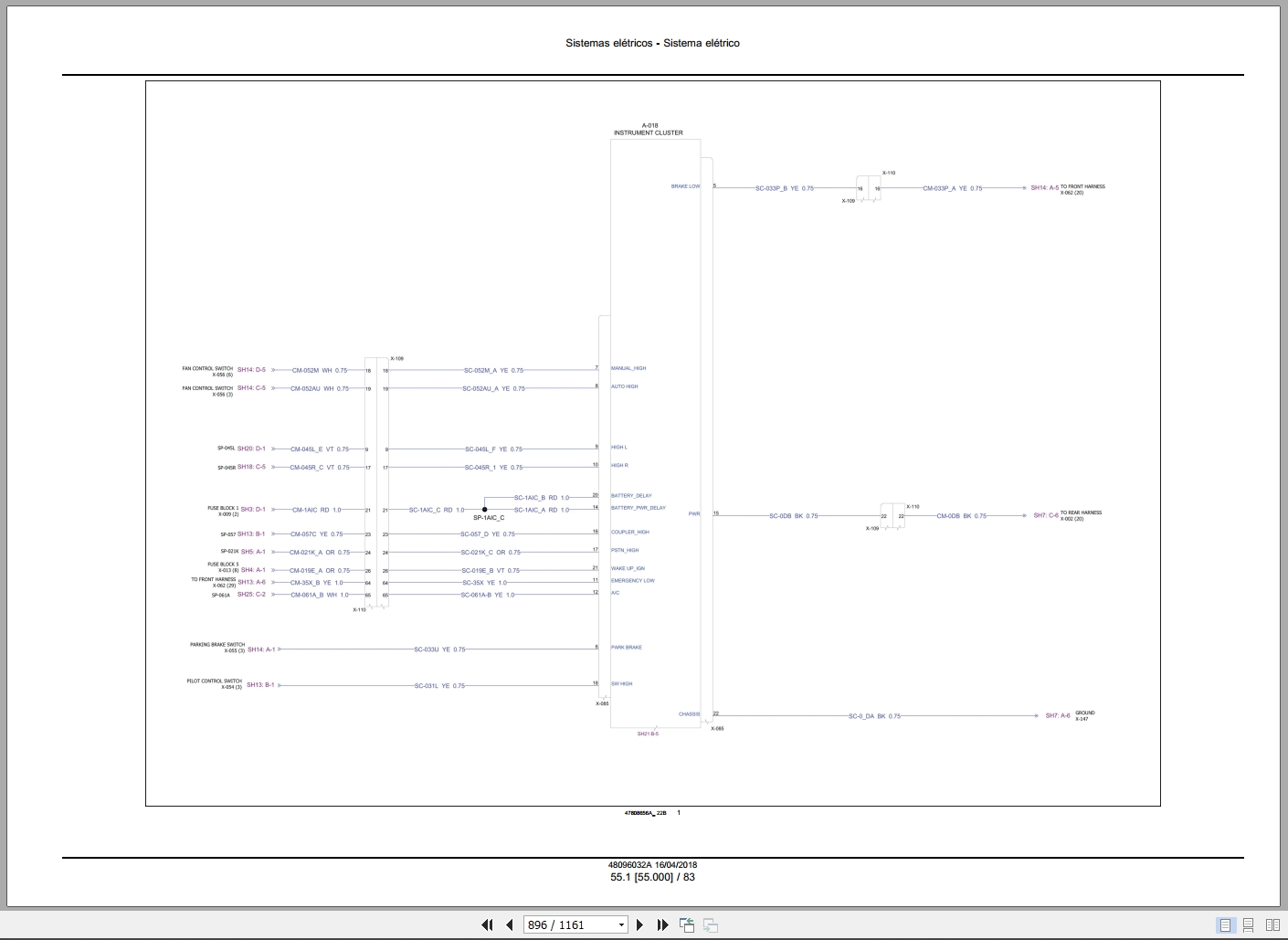The height and width of the screenshot is (940, 1288).
Task: Click the CHASSIS pin label
Action: [x=689, y=714]
